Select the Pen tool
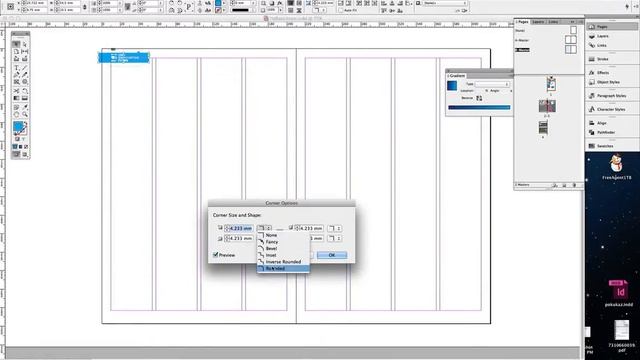The width and height of the screenshot is (640, 360). (x=16, y=75)
